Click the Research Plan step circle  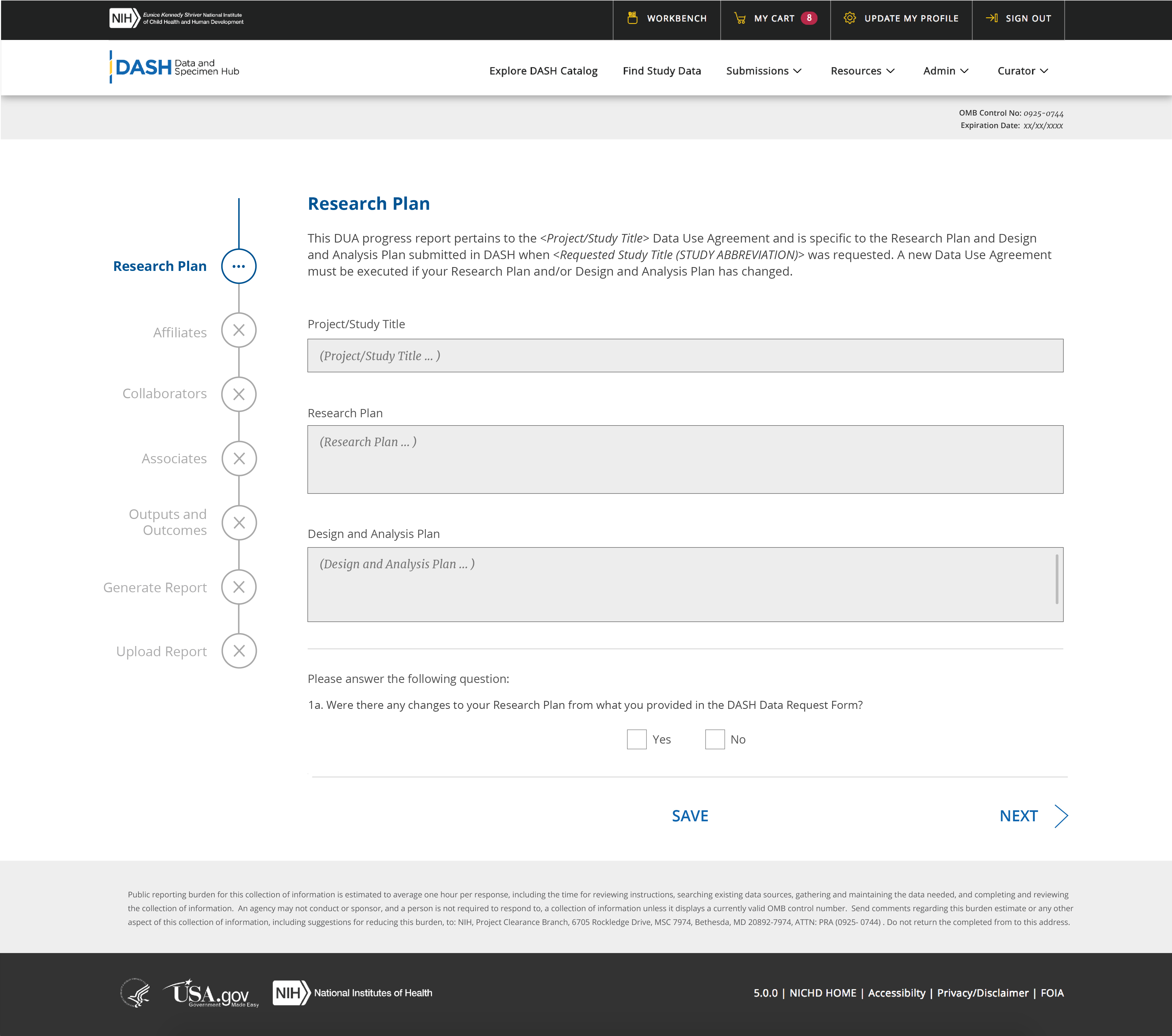point(238,267)
